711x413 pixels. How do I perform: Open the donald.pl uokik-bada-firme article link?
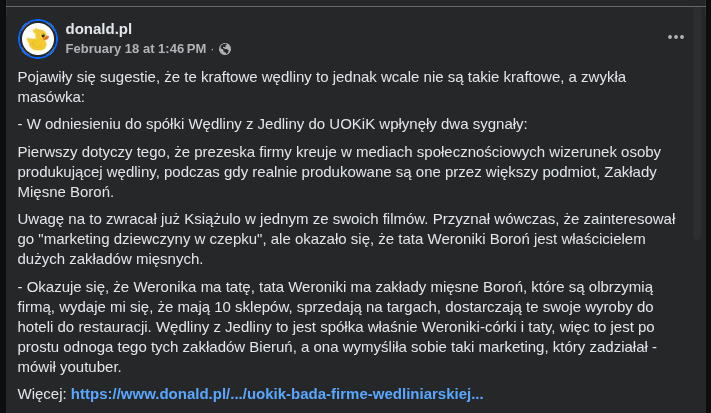point(277,394)
